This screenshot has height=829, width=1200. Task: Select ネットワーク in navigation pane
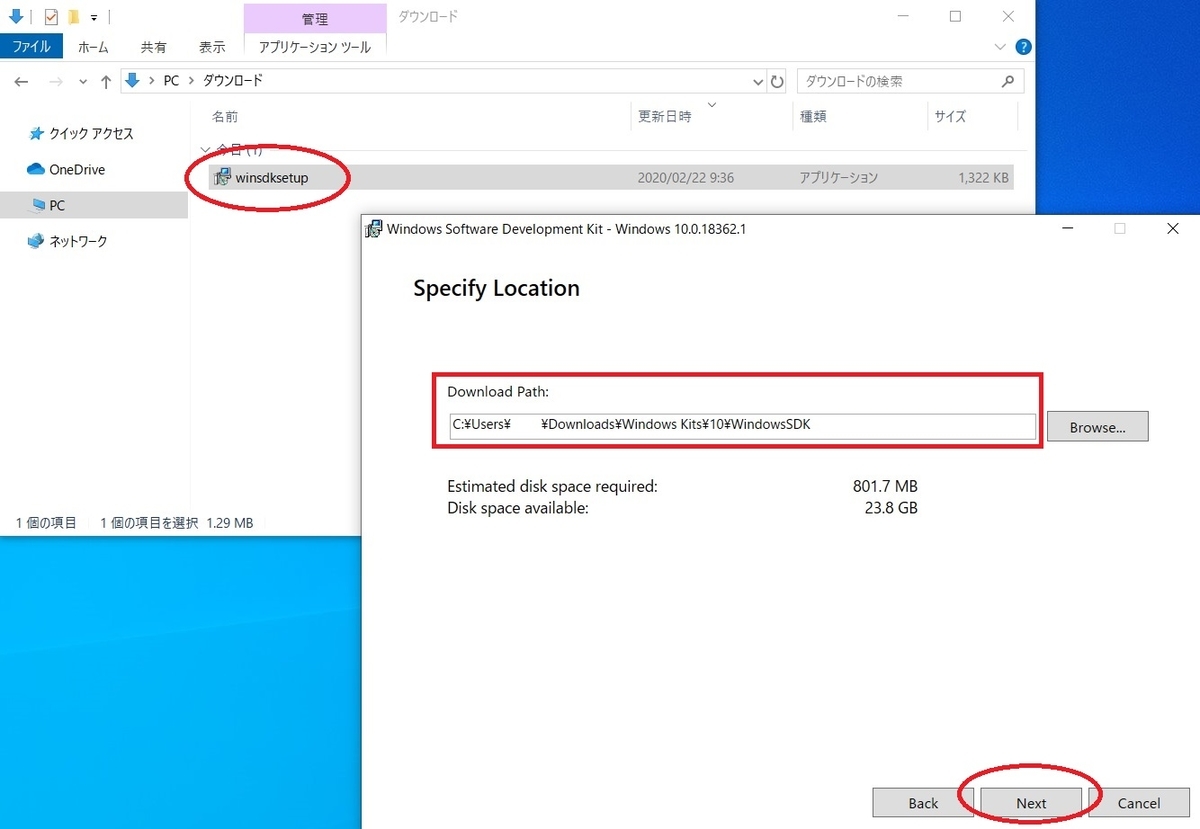click(x=78, y=241)
